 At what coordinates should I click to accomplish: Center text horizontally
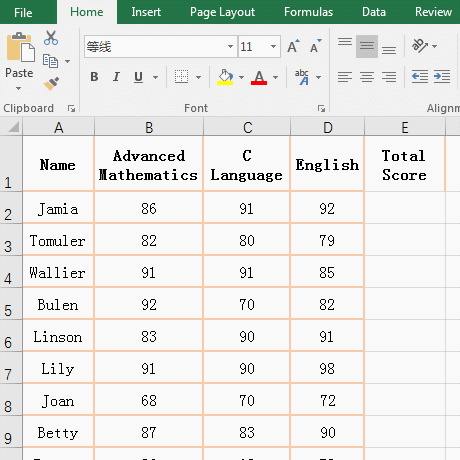367,77
